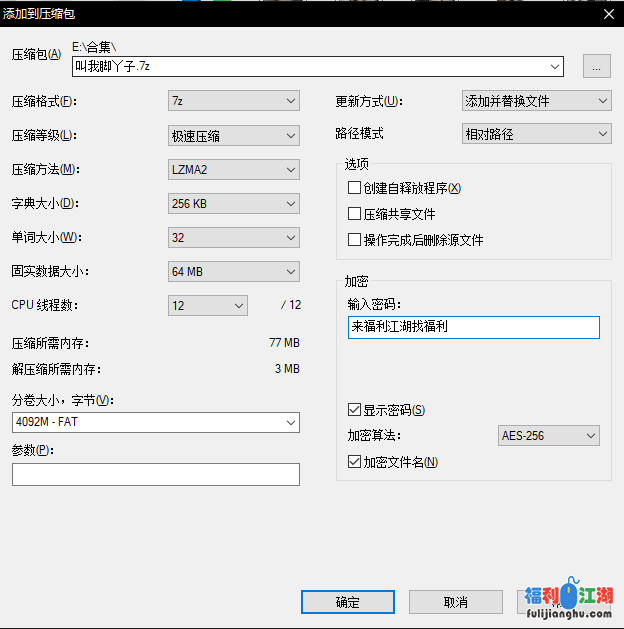Expand the 256 KB dictionary size dropdown
The height and width of the screenshot is (629, 624).
click(x=234, y=203)
